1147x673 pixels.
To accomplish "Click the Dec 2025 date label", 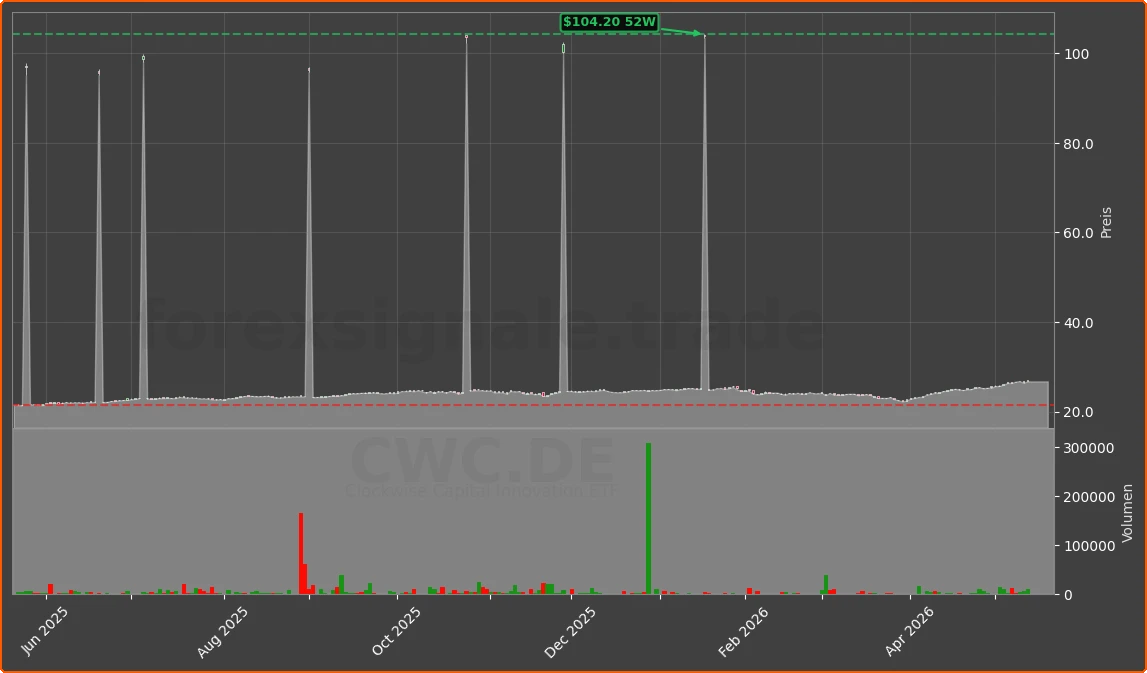I will coord(570,632).
